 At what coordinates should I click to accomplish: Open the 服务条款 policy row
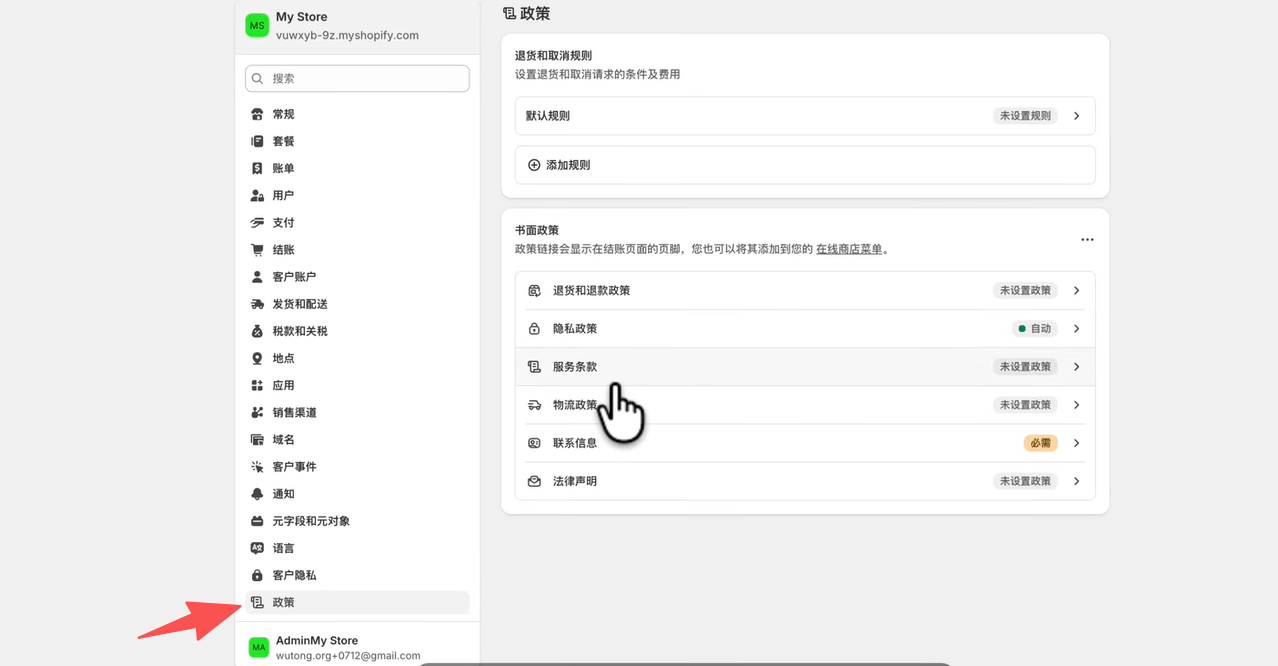point(805,367)
